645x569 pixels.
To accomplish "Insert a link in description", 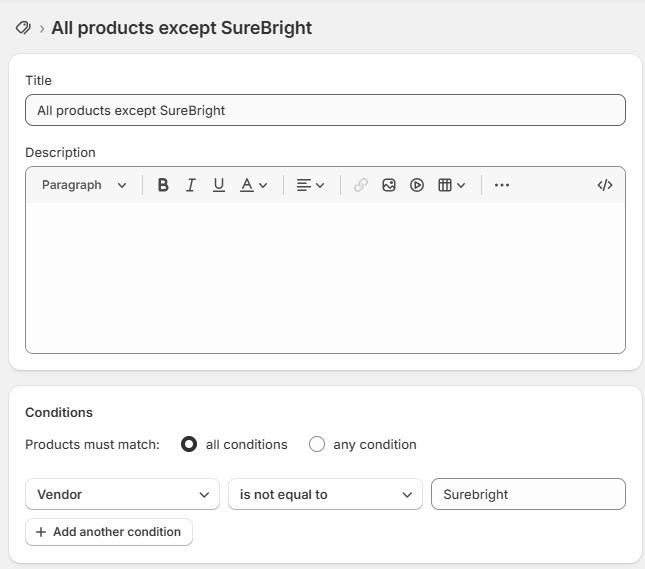I will click(360, 185).
